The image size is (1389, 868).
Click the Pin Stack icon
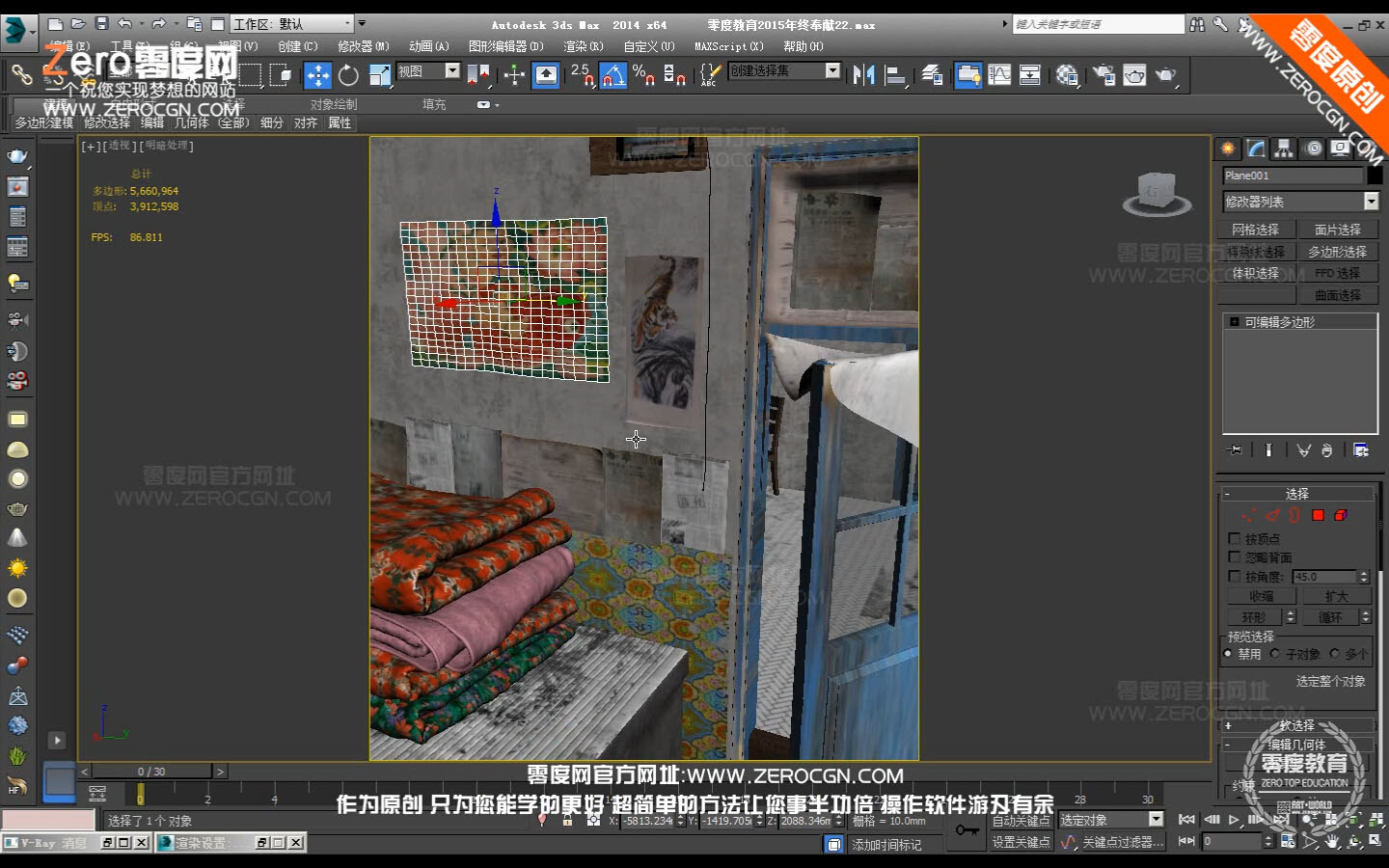point(1234,450)
